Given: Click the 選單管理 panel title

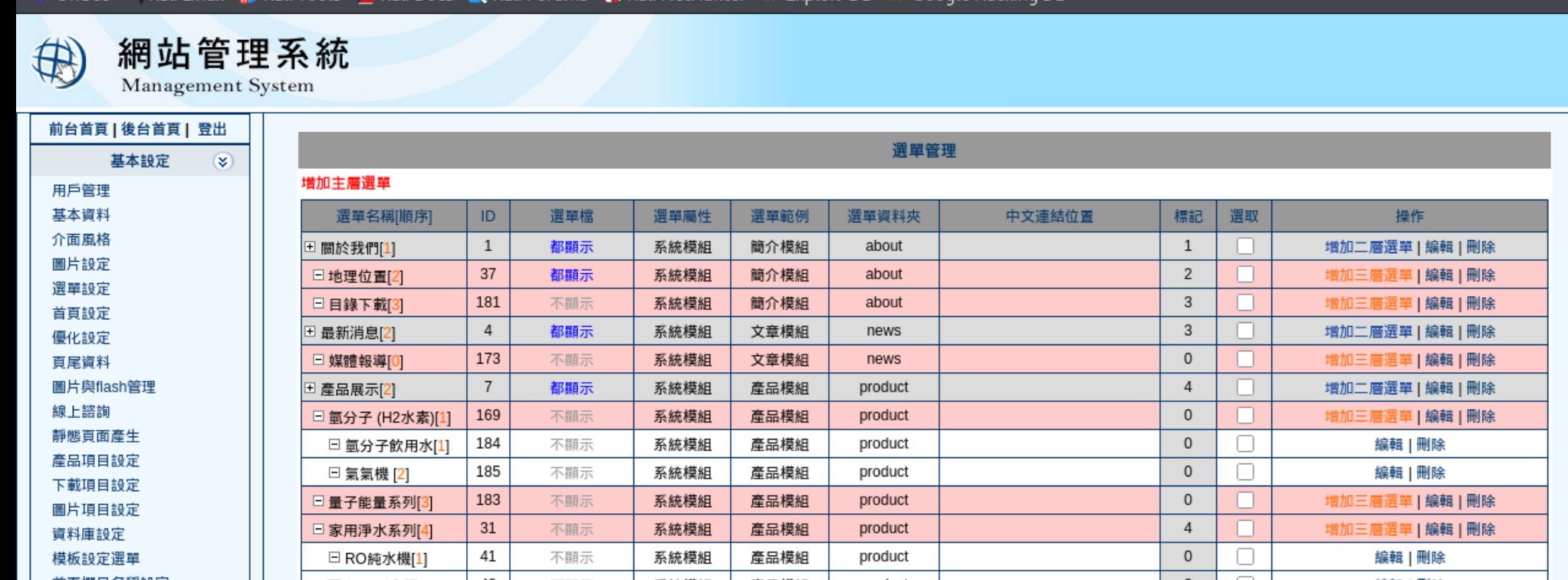Looking at the screenshot, I should pyautogui.click(x=924, y=150).
